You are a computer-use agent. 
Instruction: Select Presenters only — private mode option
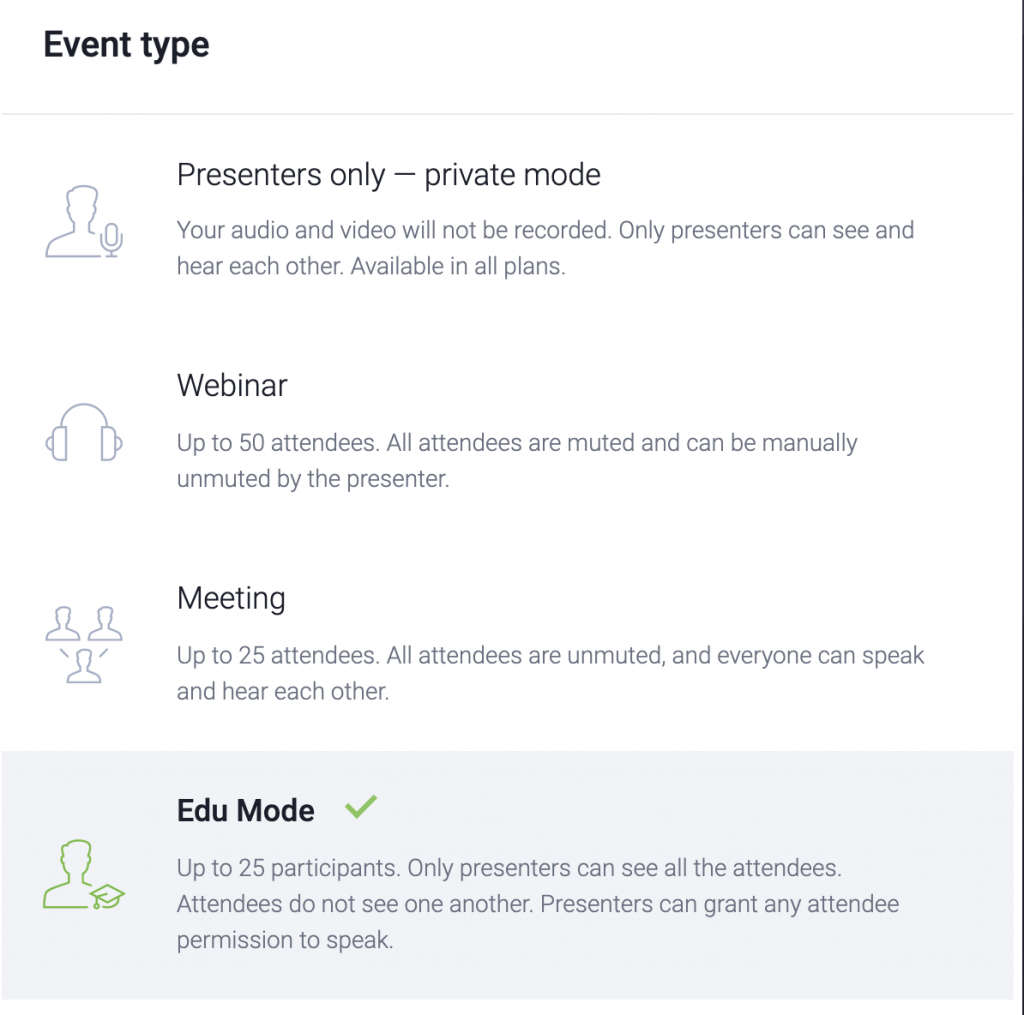pyautogui.click(x=389, y=175)
